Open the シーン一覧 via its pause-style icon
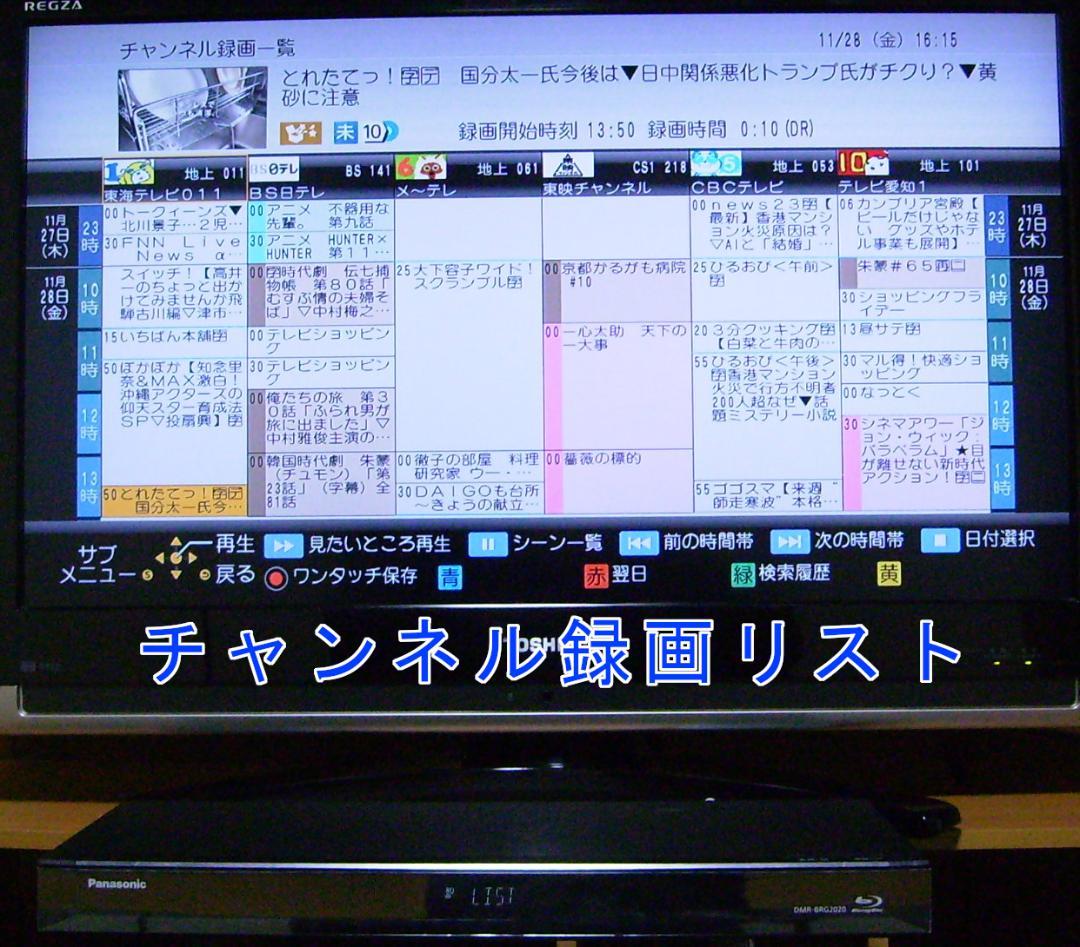 click(x=487, y=545)
